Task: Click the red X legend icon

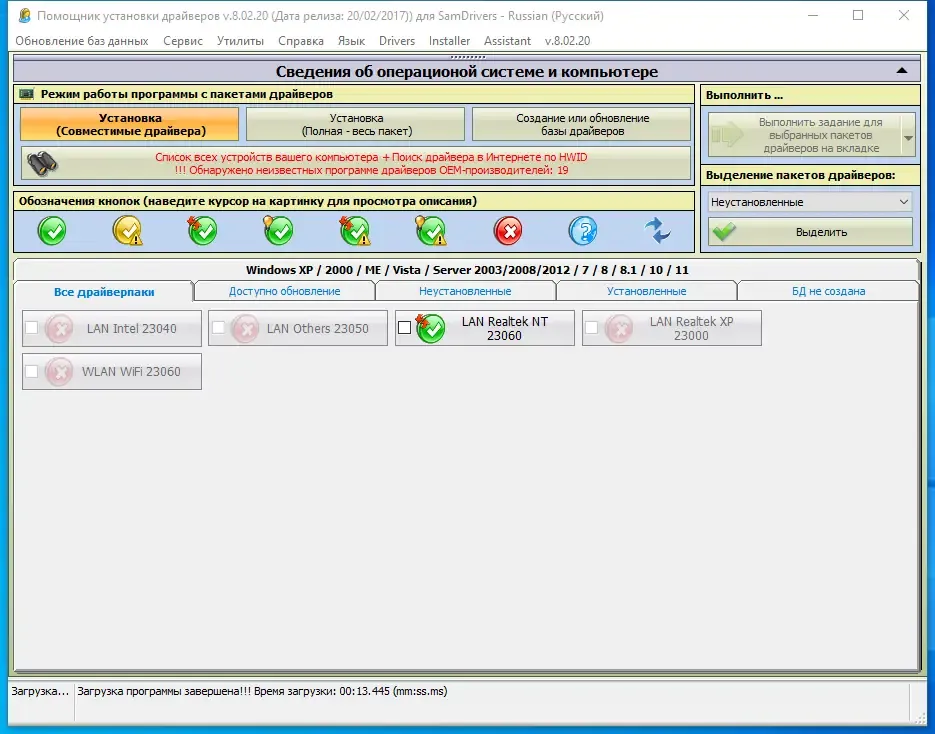Action: click(508, 231)
